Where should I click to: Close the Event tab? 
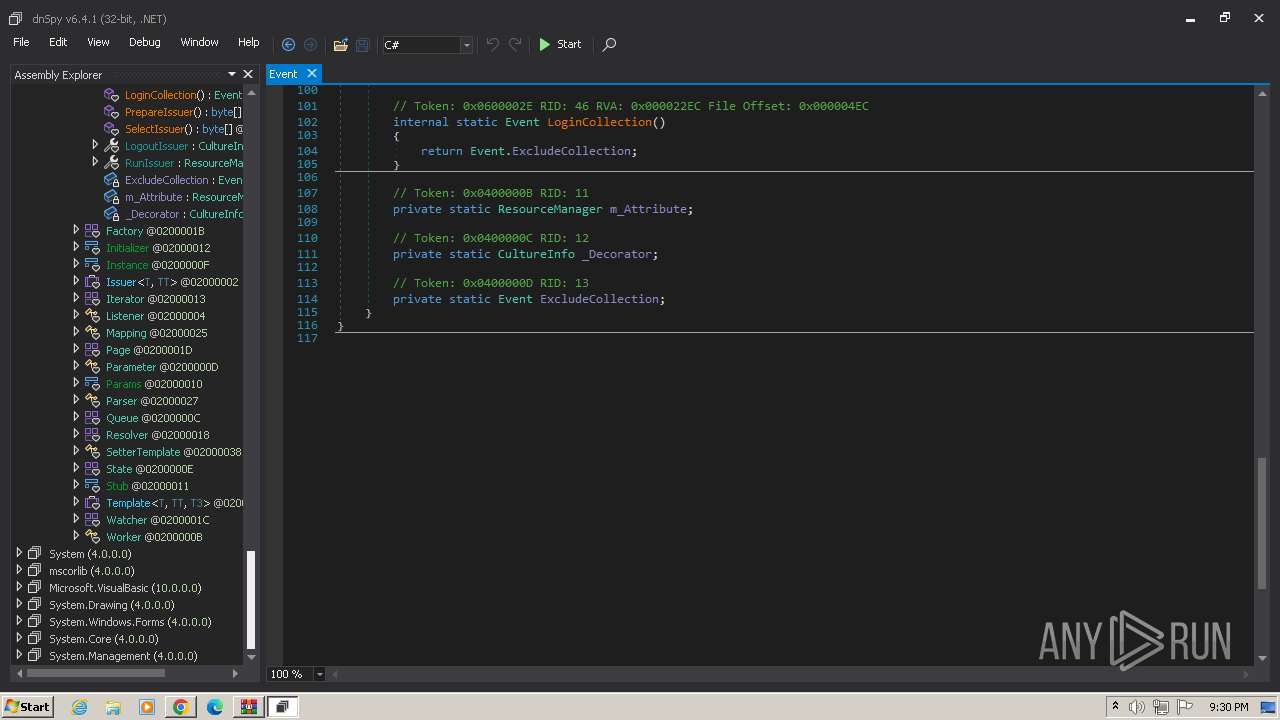pos(312,73)
